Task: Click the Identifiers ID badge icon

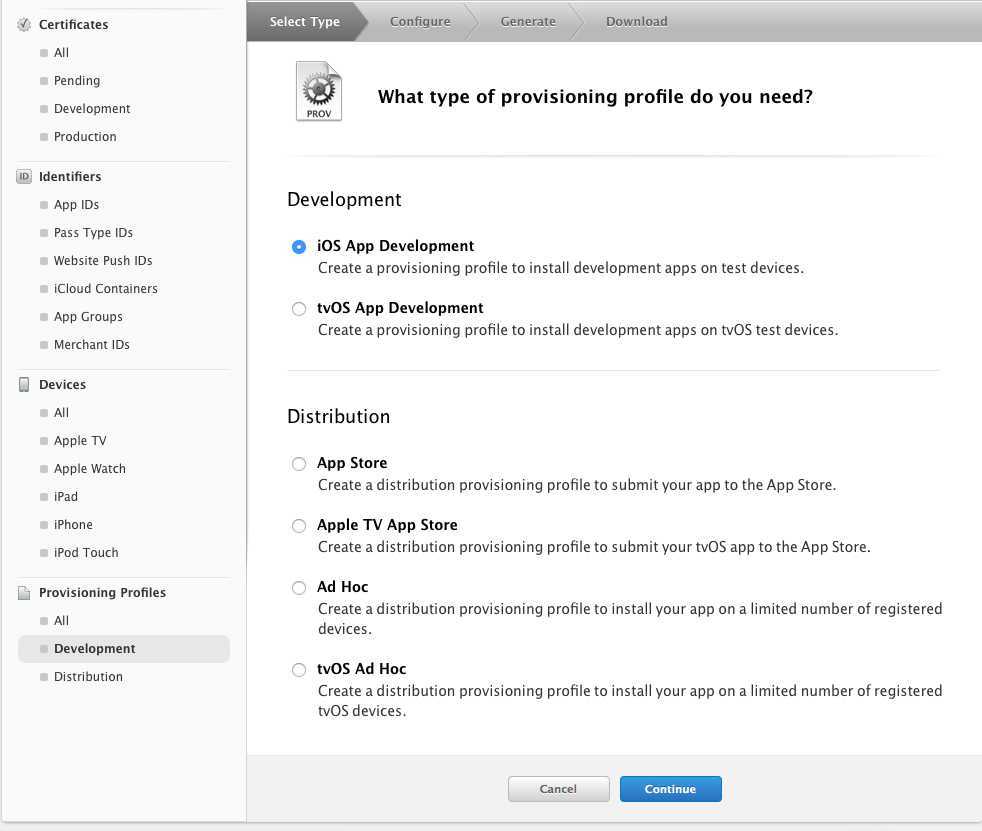Action: click(x=24, y=177)
